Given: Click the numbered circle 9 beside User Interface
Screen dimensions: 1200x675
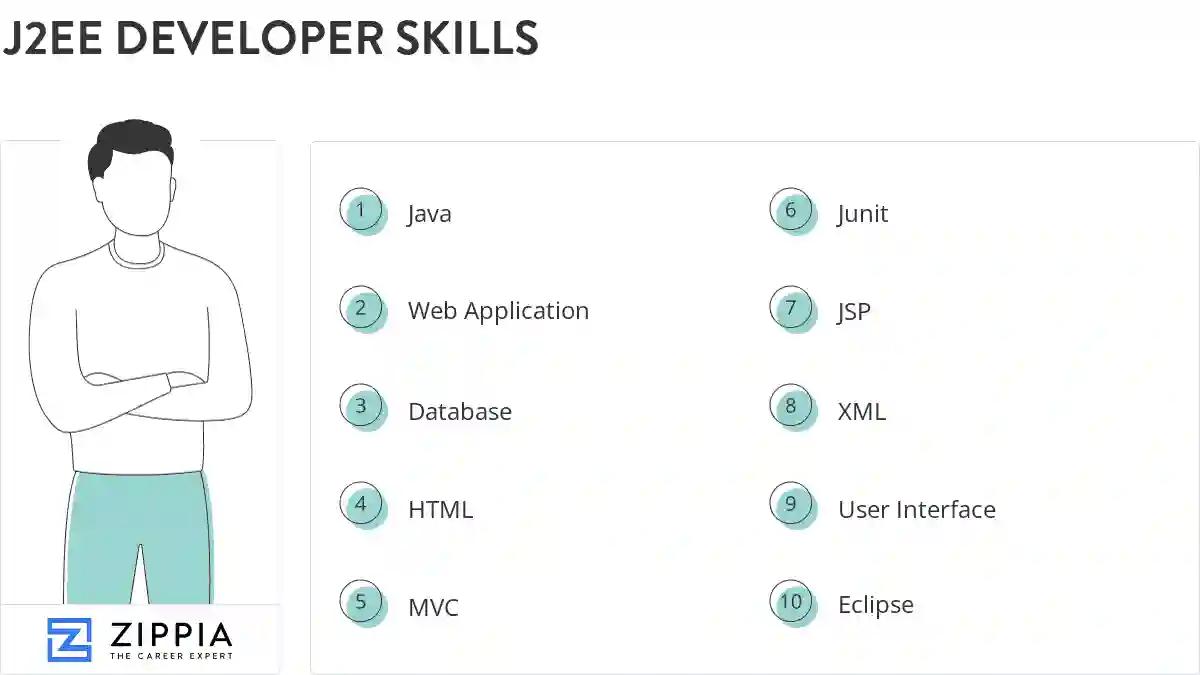Looking at the screenshot, I should pos(792,504).
